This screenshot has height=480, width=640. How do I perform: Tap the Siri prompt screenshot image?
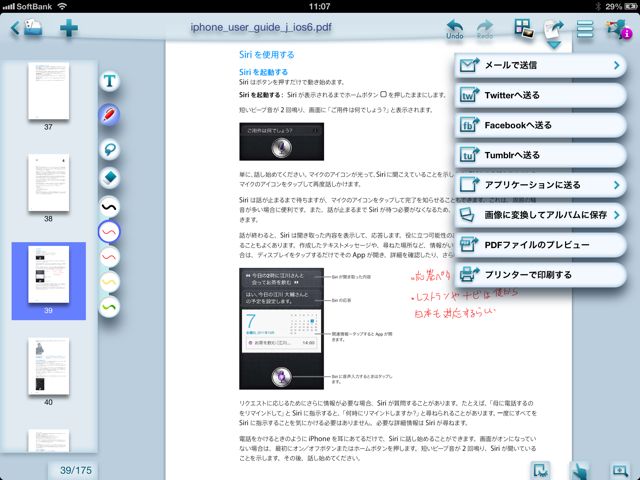[x=282, y=142]
